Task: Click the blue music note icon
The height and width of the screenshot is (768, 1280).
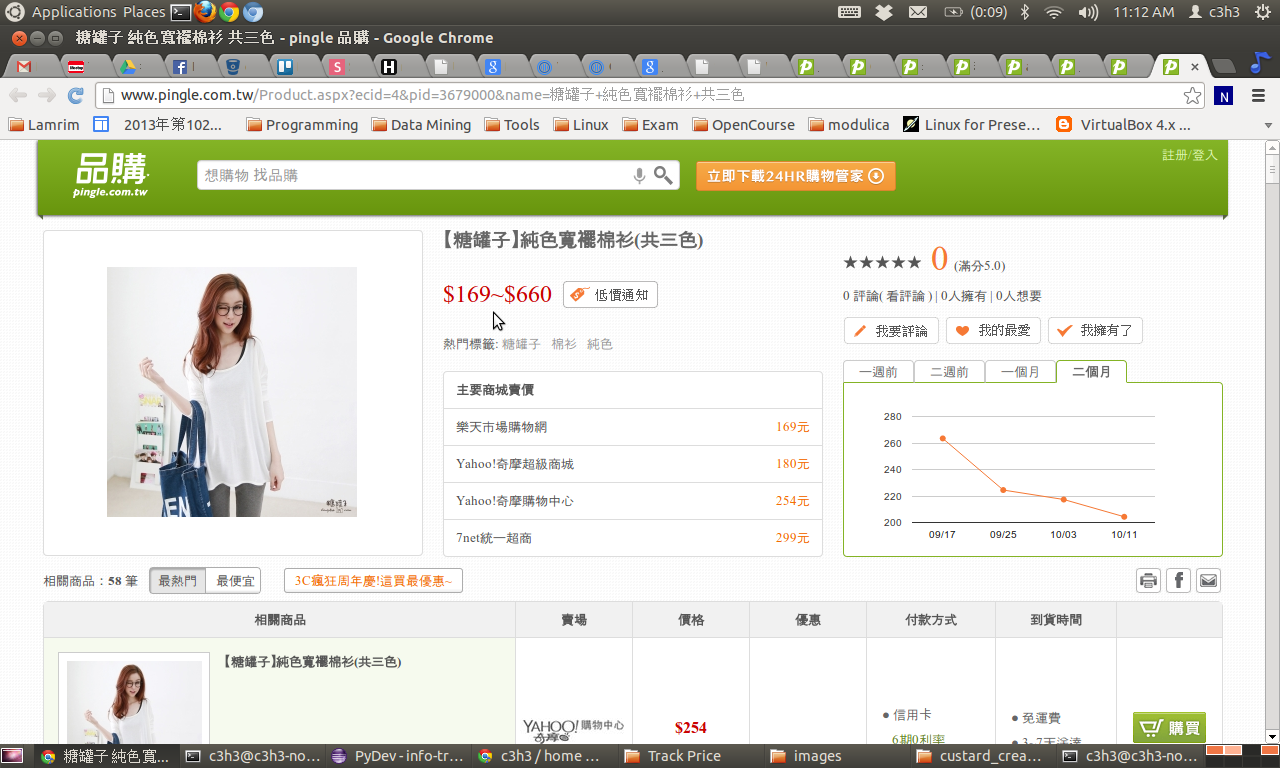Action: 1260,63
